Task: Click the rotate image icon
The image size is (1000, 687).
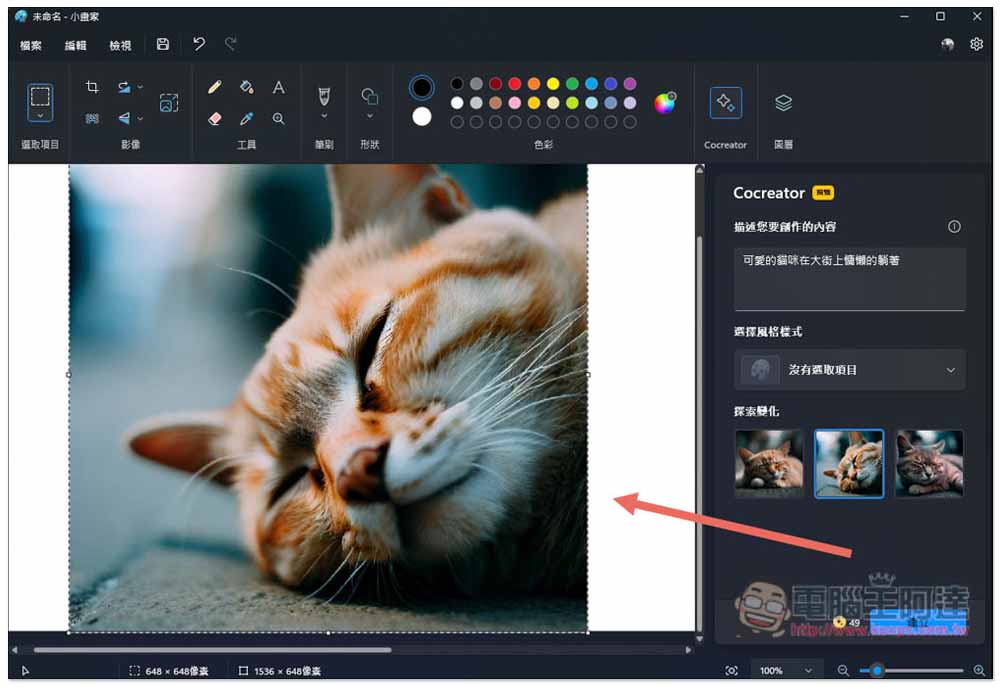Action: pyautogui.click(x=124, y=87)
